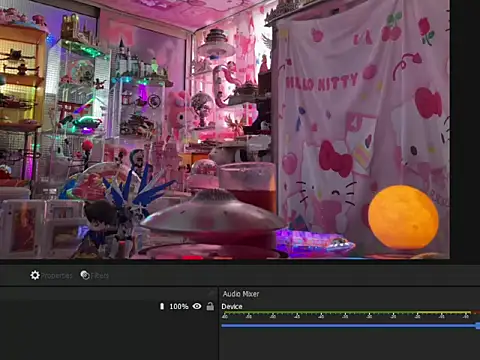Viewport: 480px width, 360px height.
Task: Click the video preview canvas
Action: [225, 129]
